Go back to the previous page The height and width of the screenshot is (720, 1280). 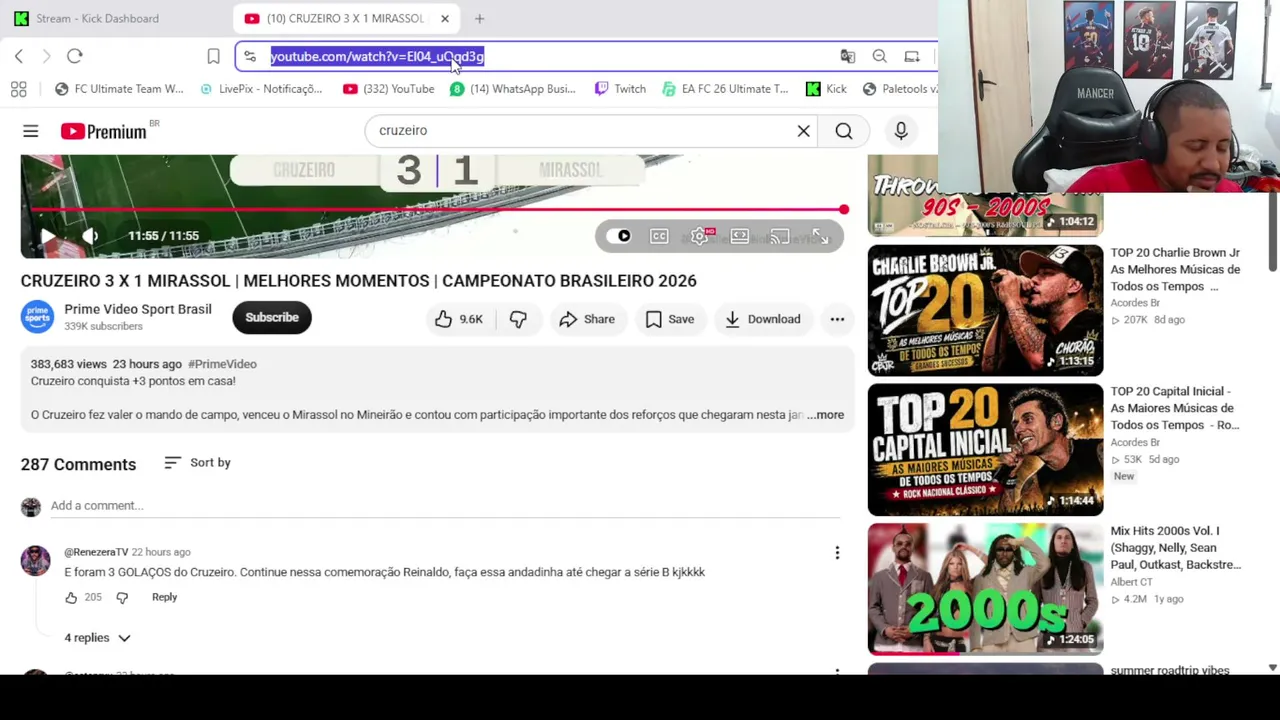pos(19,56)
